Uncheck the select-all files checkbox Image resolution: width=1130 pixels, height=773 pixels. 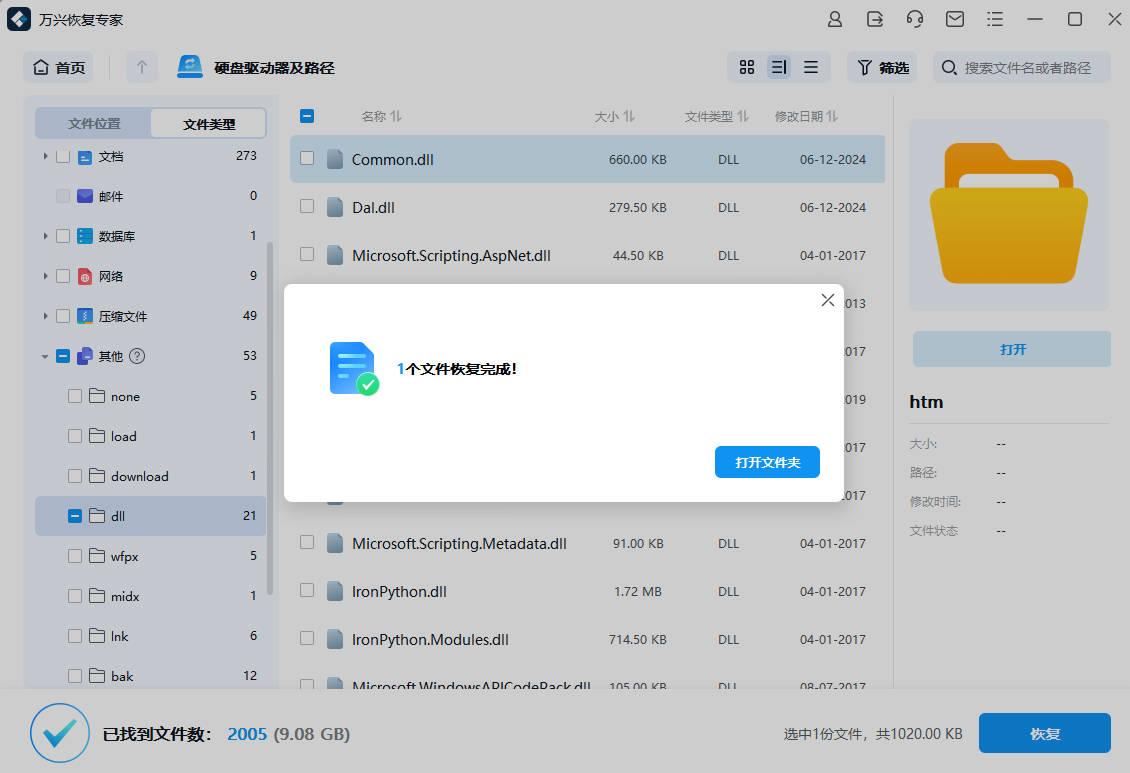(307, 115)
